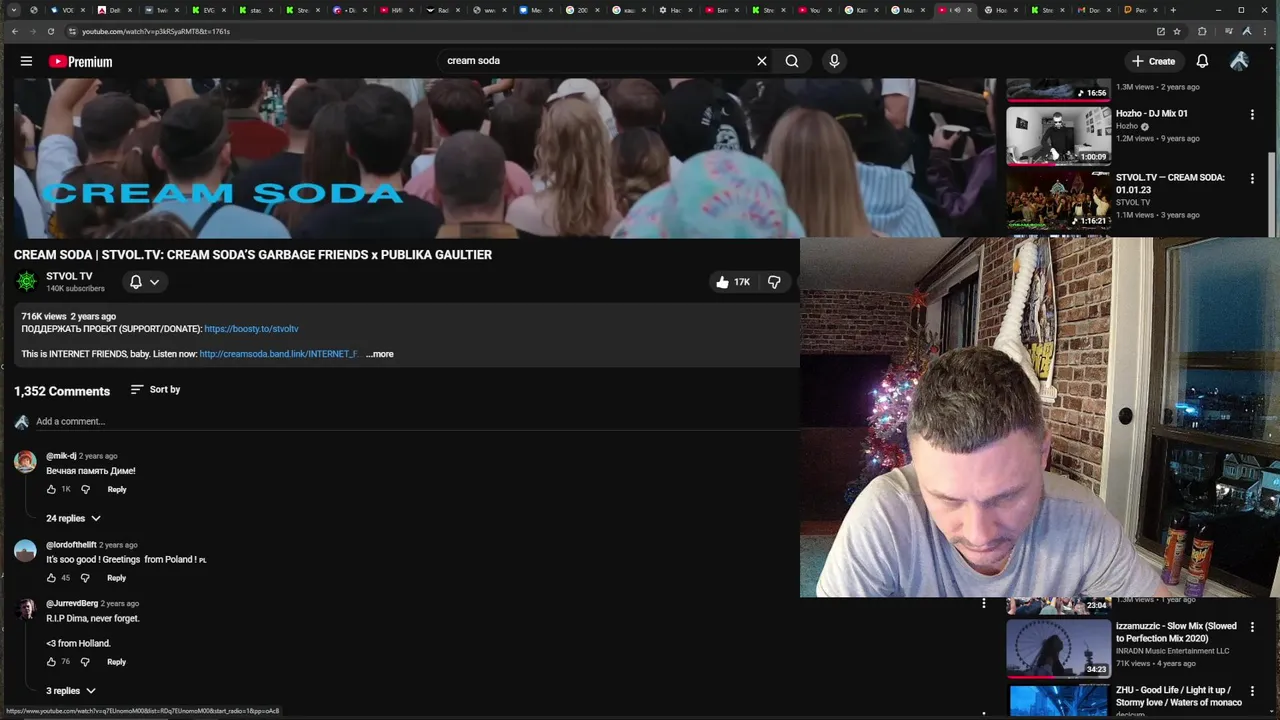Open Hozho DJ Mix 01 thumbnail

point(1058,135)
